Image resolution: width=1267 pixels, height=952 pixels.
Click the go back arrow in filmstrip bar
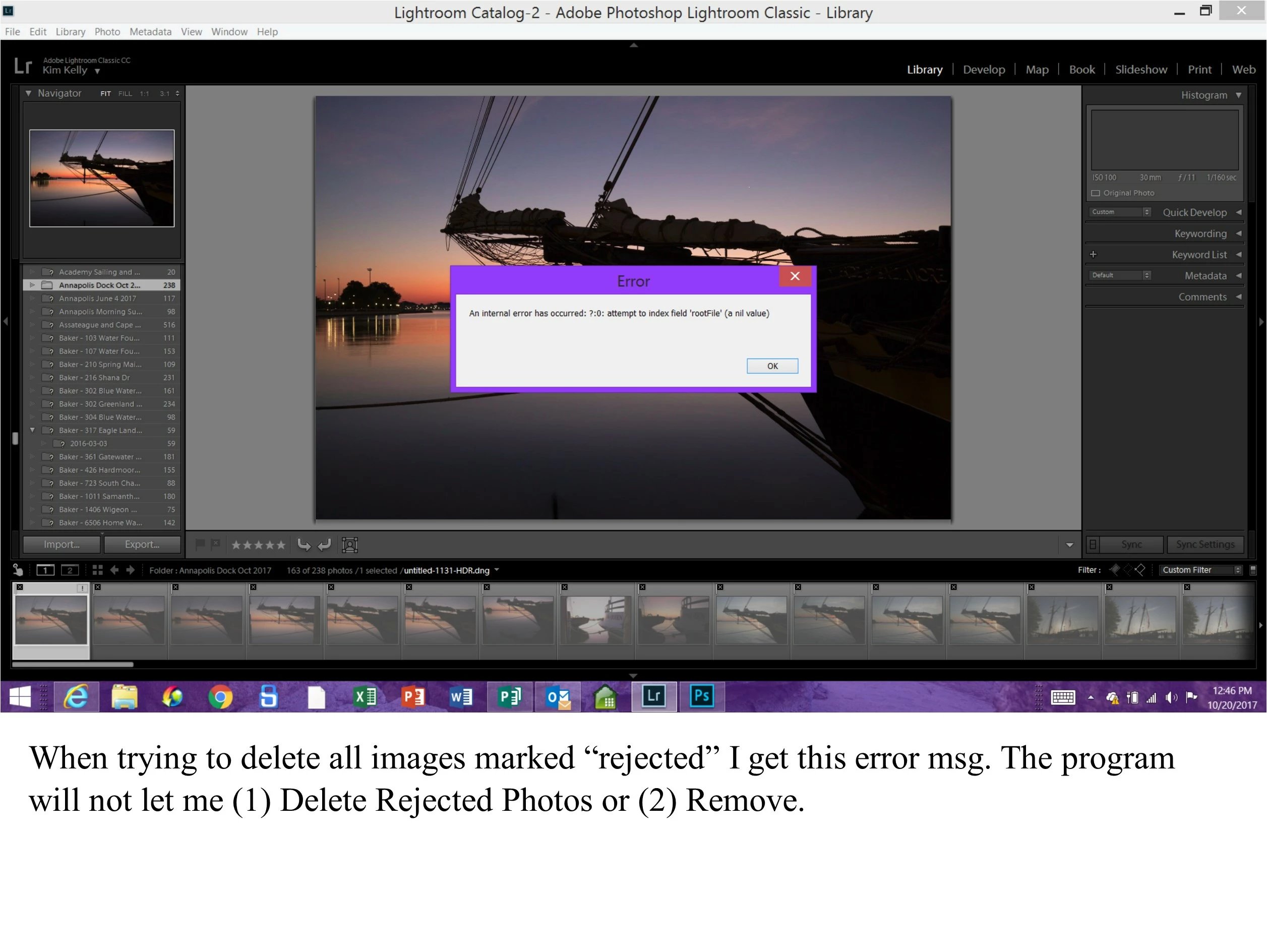tap(114, 570)
